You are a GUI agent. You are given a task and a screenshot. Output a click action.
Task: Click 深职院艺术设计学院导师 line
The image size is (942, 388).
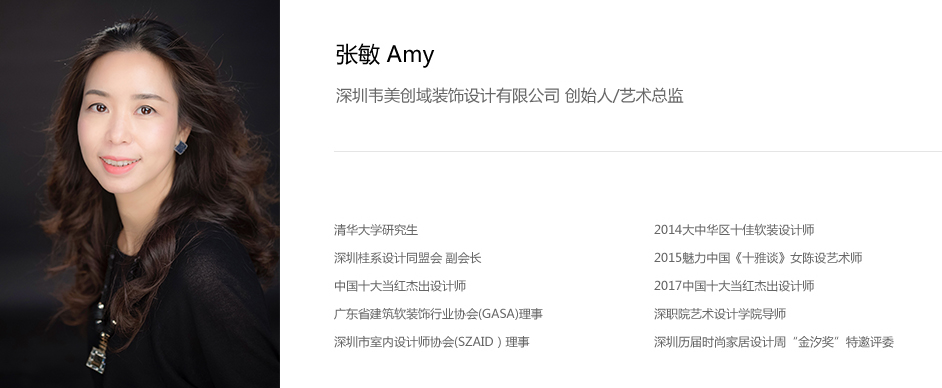pyautogui.click(x=720, y=314)
